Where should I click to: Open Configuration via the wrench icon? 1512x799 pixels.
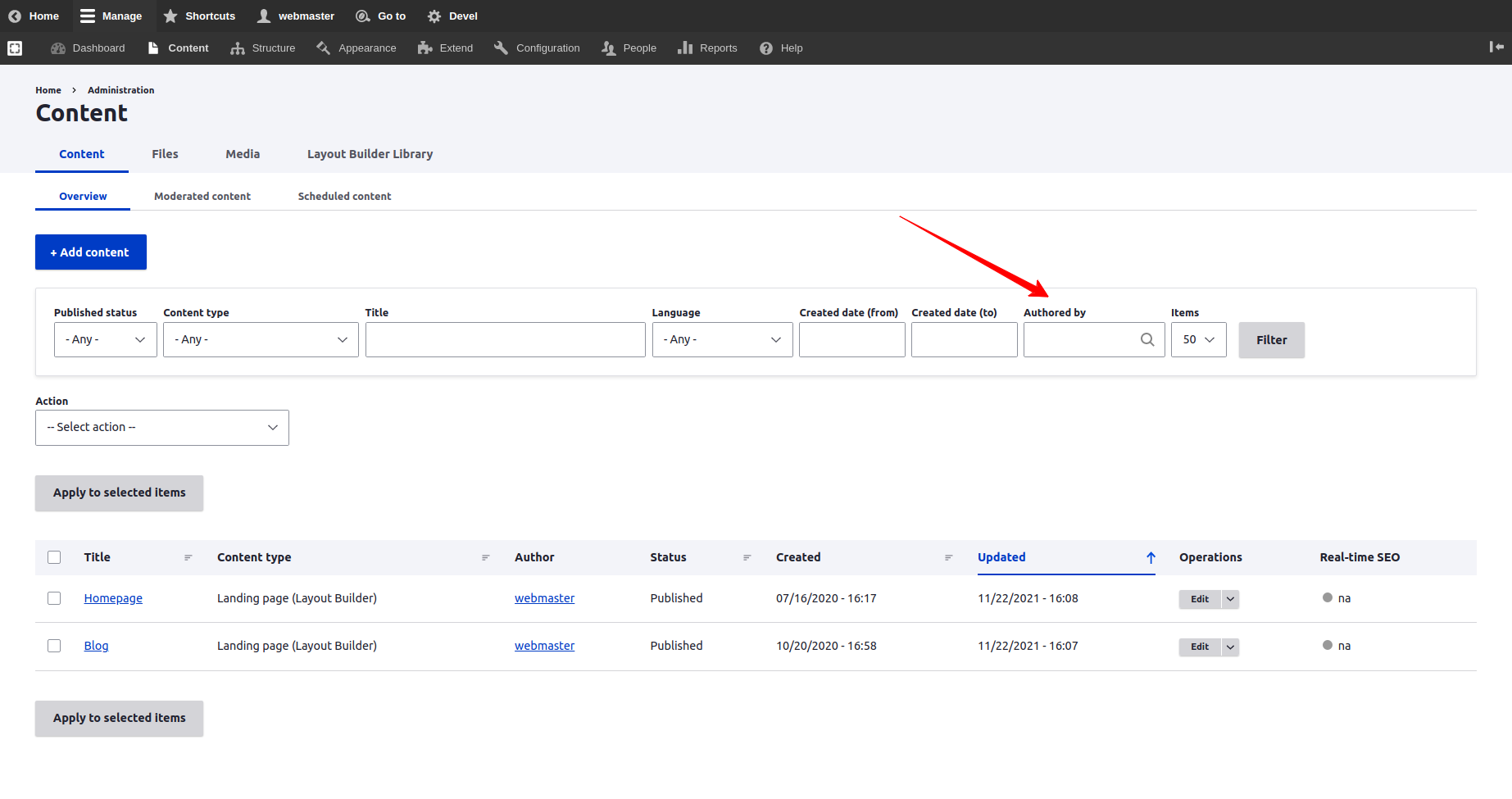(x=501, y=48)
